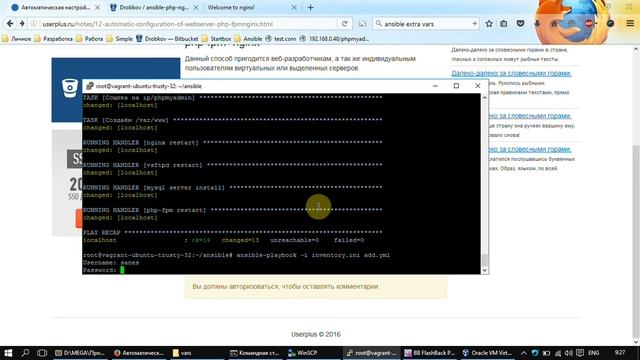Open the '192.168.0.48/phpmyad...' bookmark
Viewport: 640px width, 360px height.
[x=334, y=39]
